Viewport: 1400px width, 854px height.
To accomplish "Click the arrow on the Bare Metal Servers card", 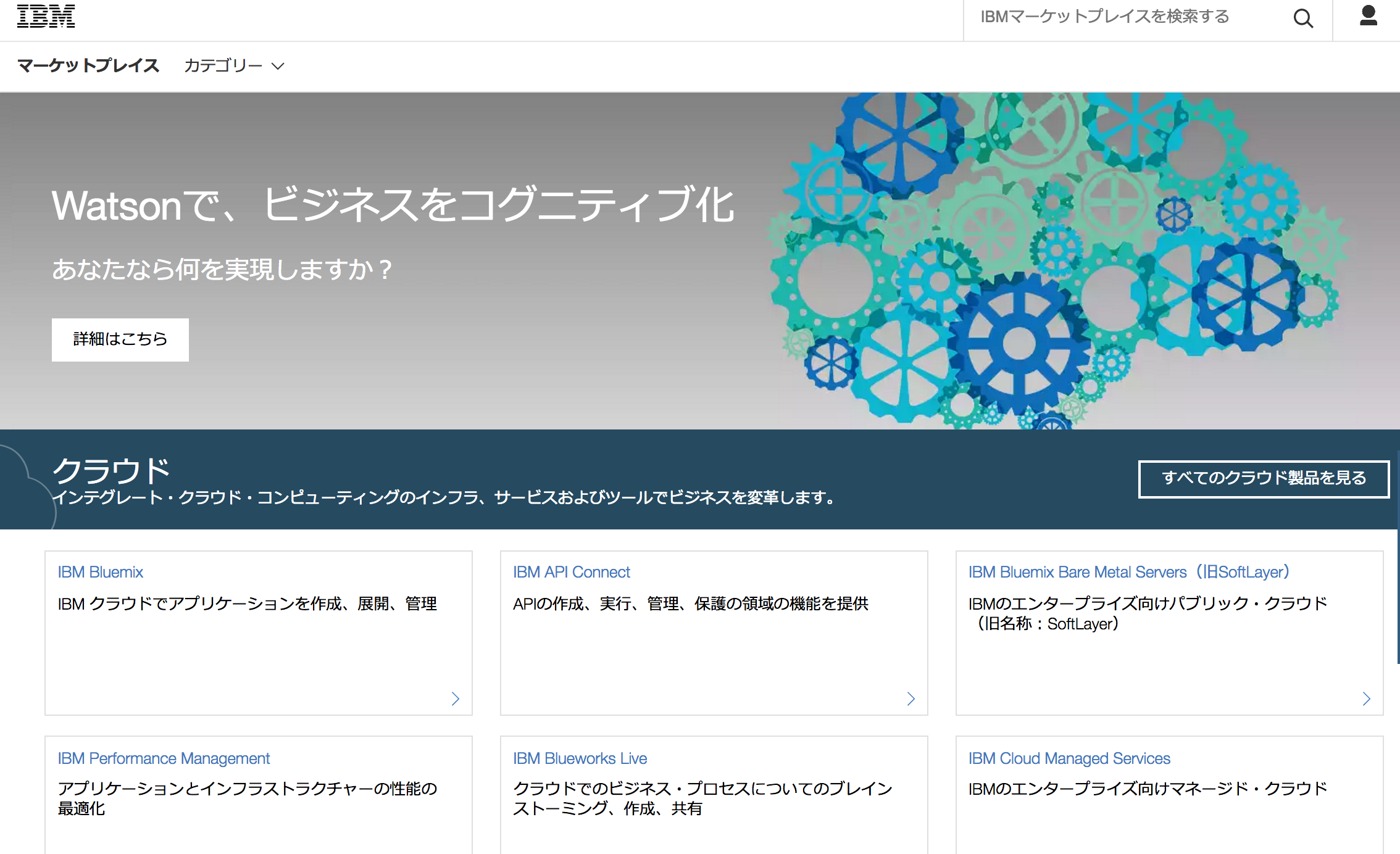I will coord(1365,699).
